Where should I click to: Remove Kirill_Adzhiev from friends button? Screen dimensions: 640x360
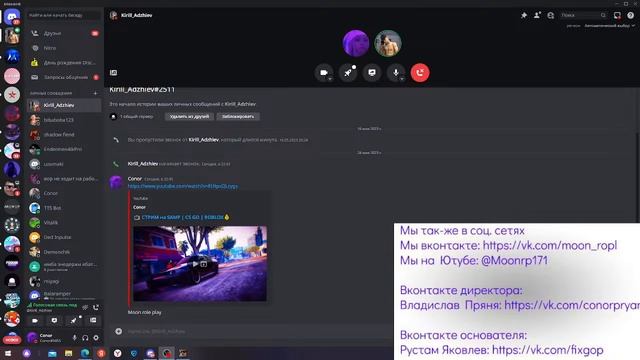189,116
